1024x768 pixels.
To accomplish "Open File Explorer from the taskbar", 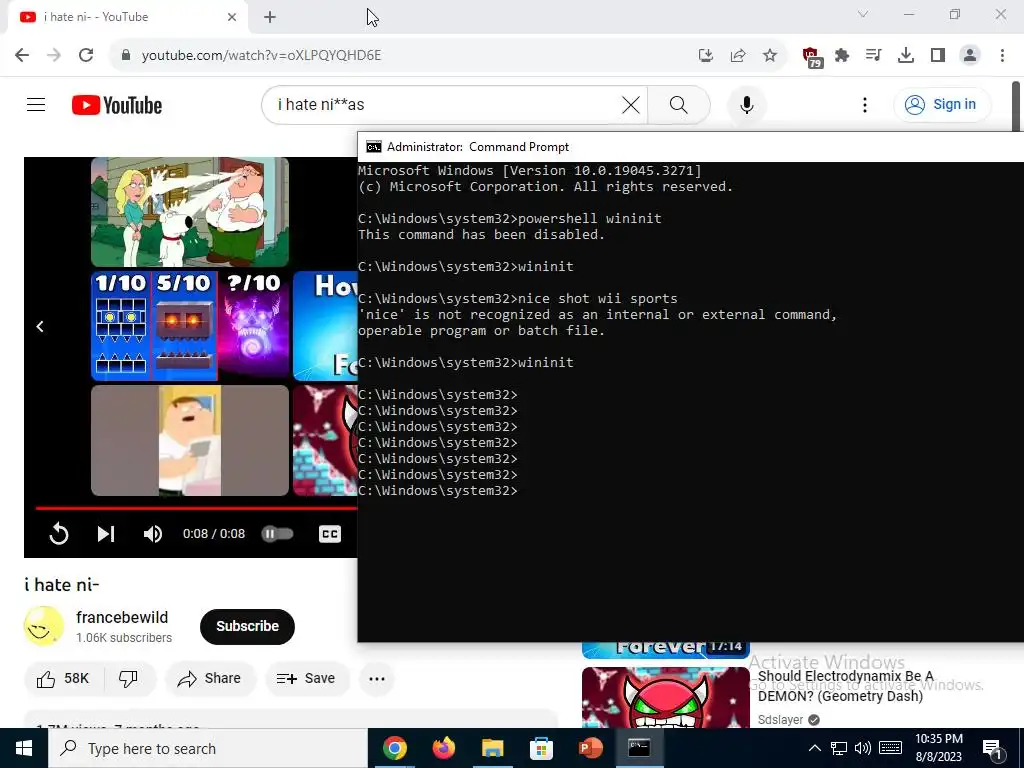I will [492, 748].
